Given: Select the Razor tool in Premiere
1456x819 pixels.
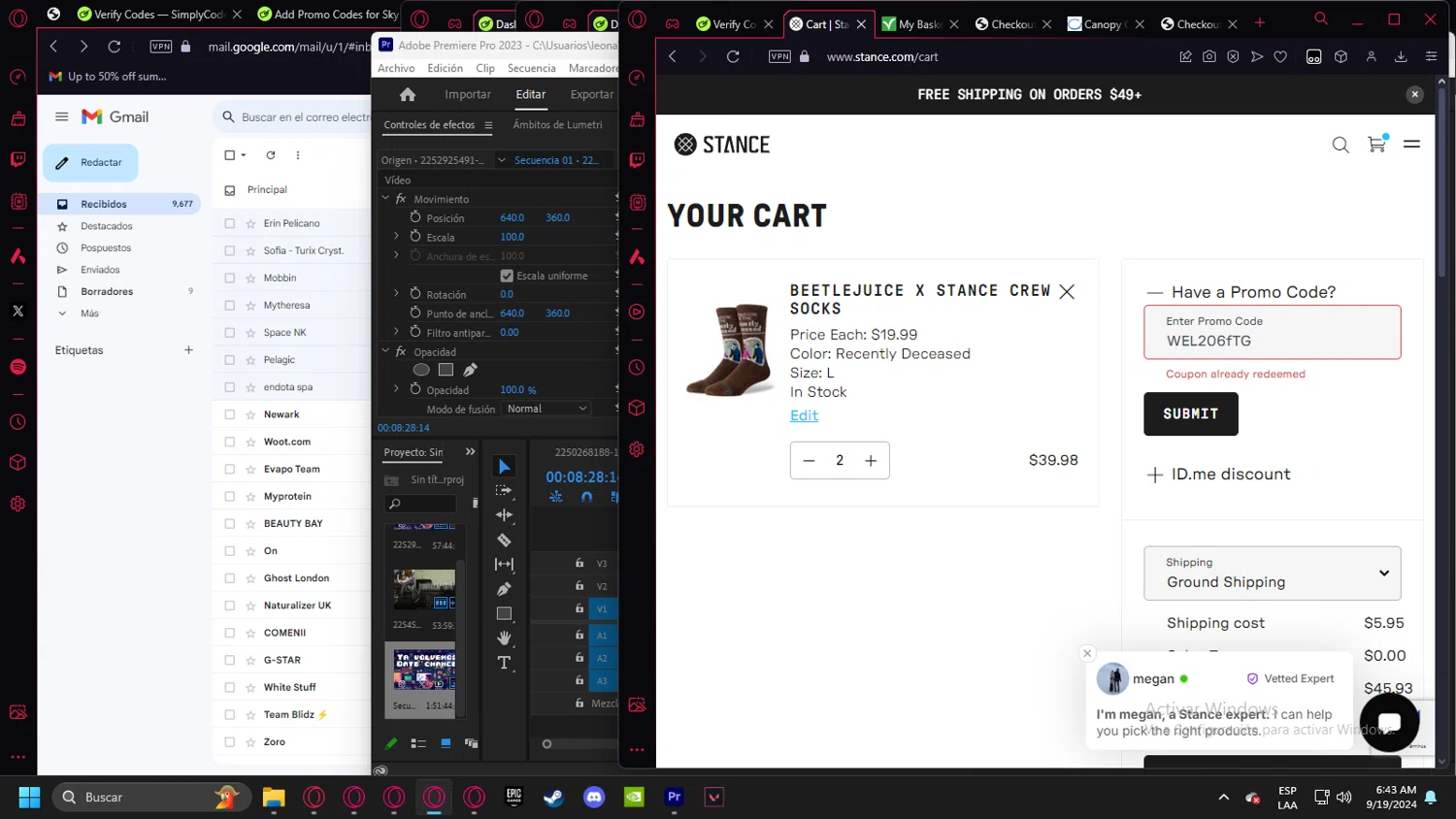Looking at the screenshot, I should 504,541.
